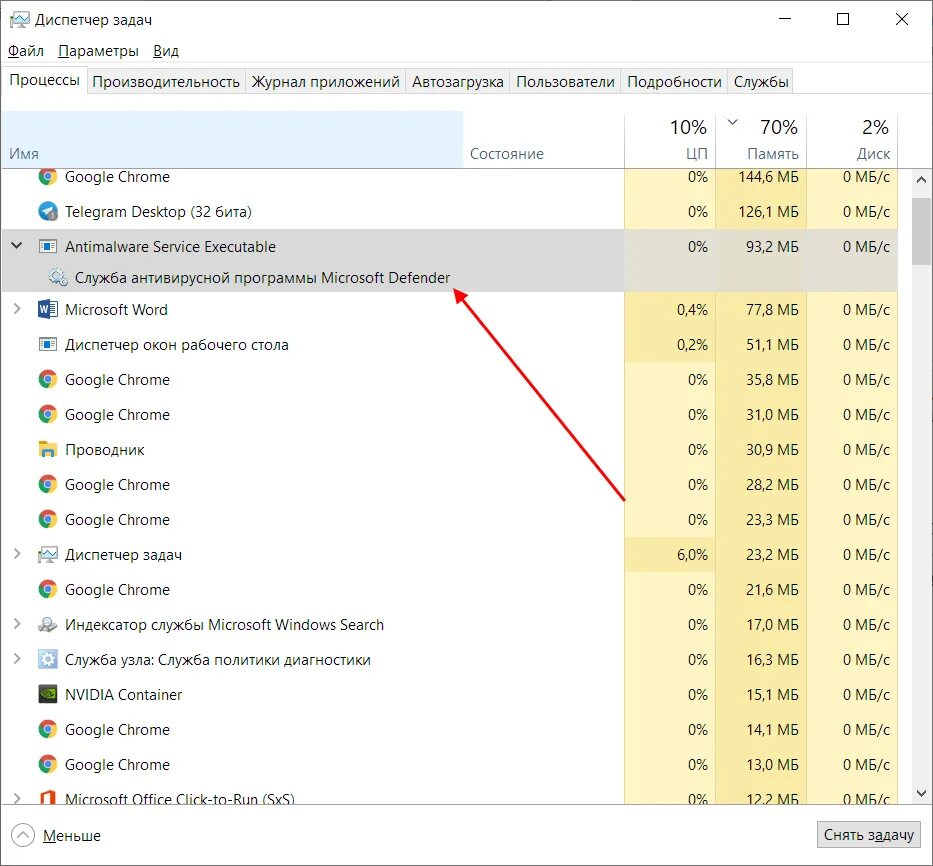Click the Проводник folder icon

[47, 450]
